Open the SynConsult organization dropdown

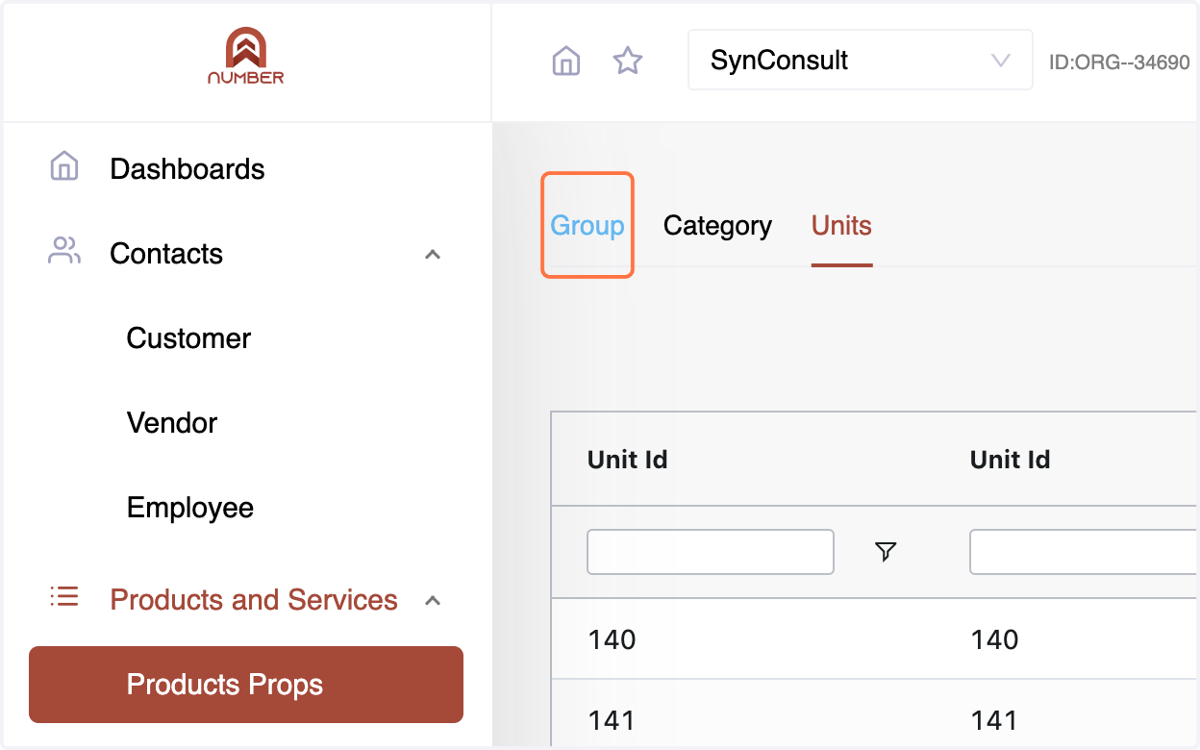coord(860,60)
